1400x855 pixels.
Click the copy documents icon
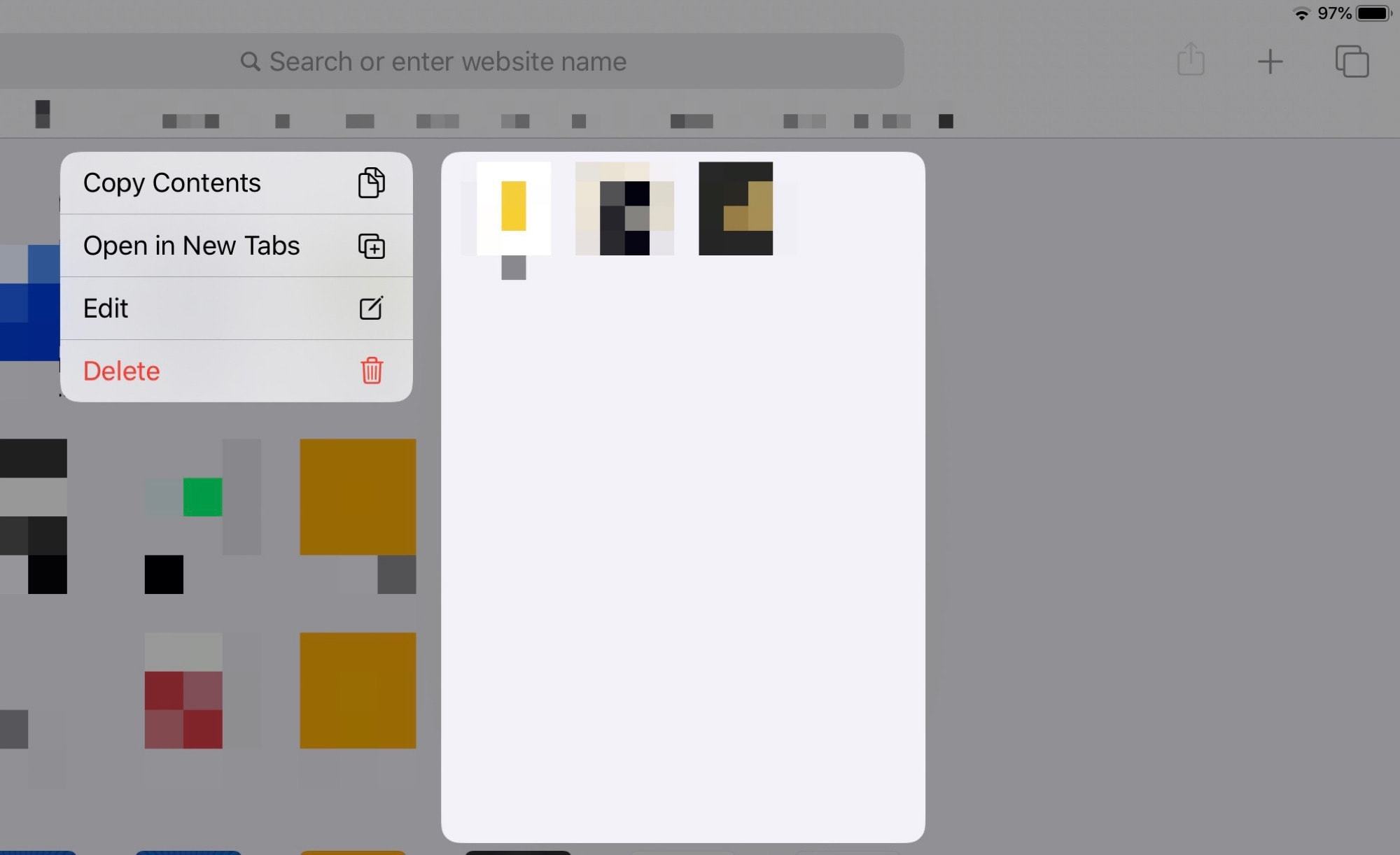click(371, 183)
